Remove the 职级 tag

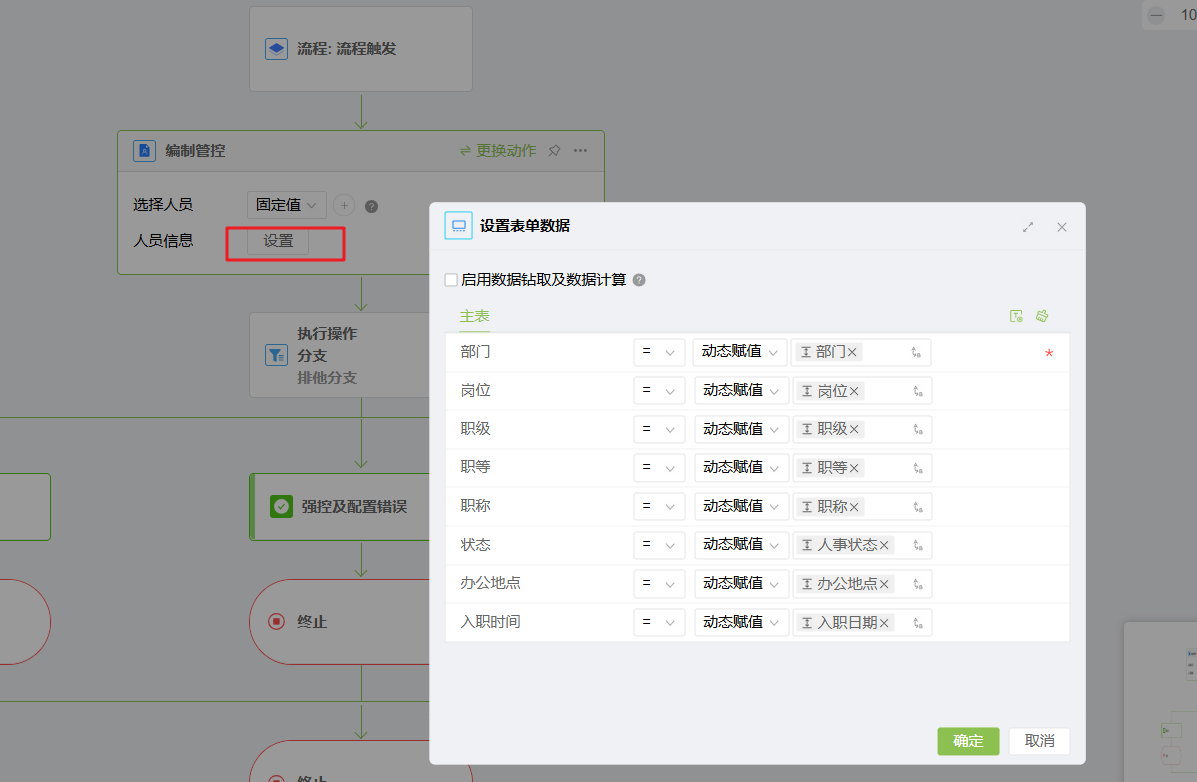coord(854,429)
